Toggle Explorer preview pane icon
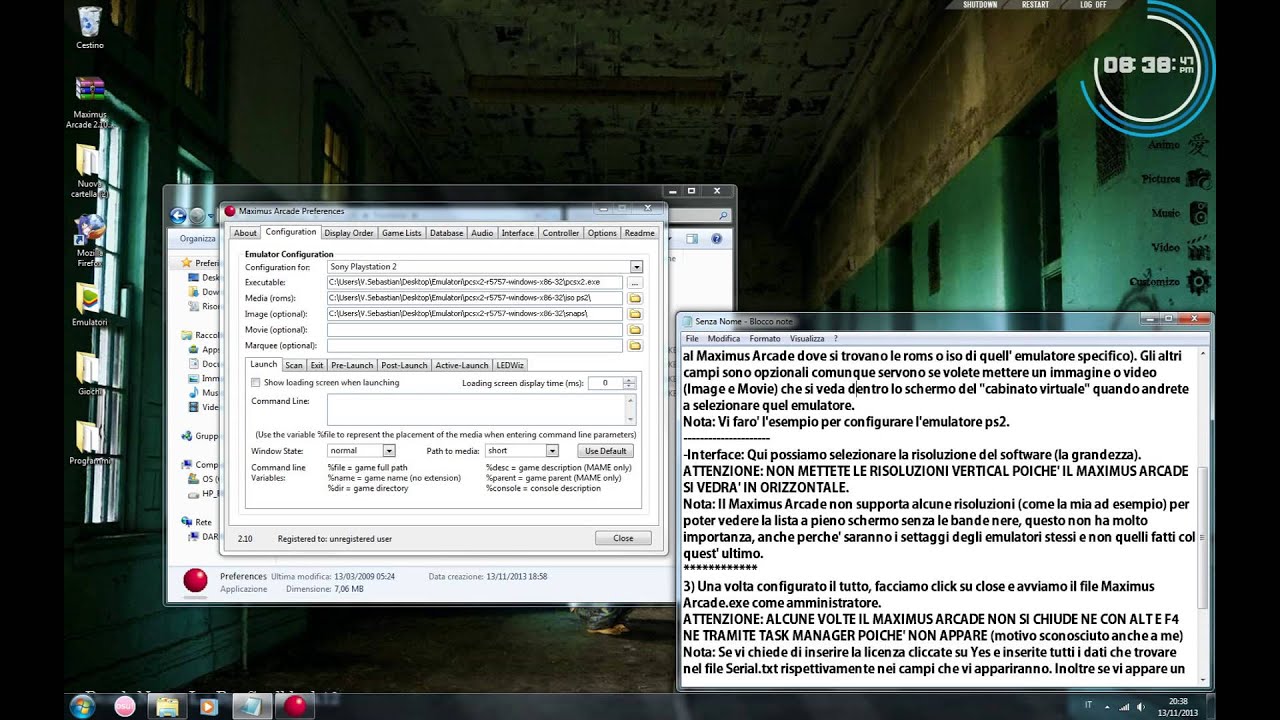 692,239
